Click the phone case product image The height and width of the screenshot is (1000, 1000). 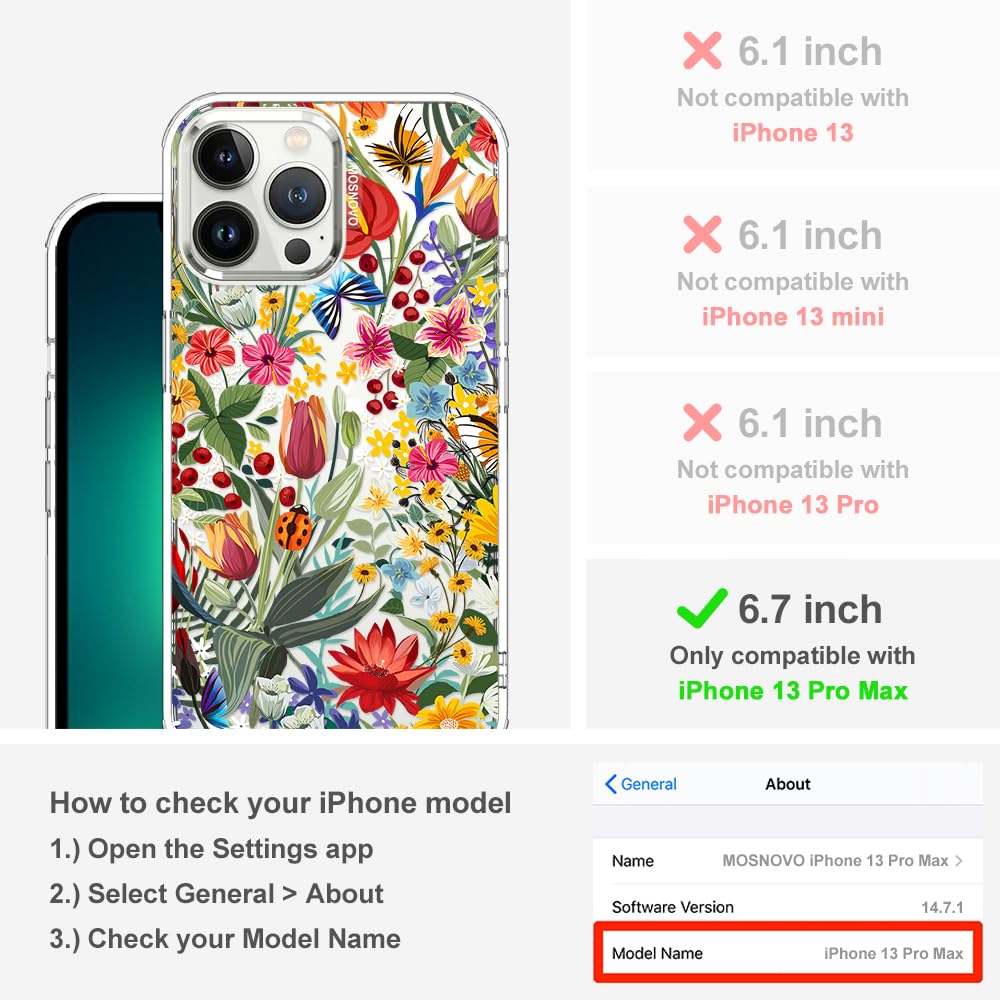coord(336,411)
